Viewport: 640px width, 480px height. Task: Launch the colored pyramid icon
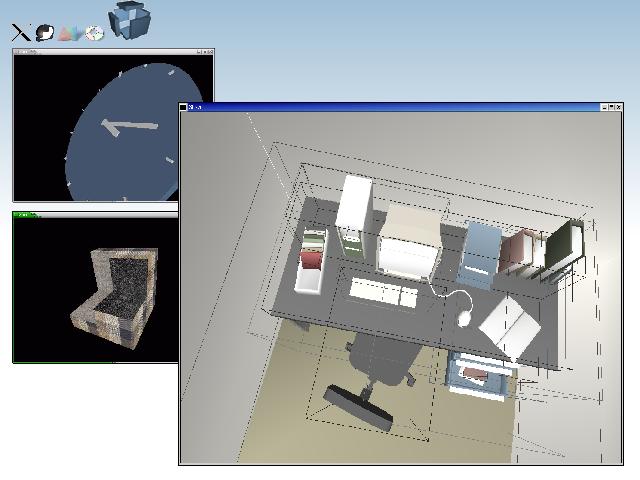click(68, 33)
